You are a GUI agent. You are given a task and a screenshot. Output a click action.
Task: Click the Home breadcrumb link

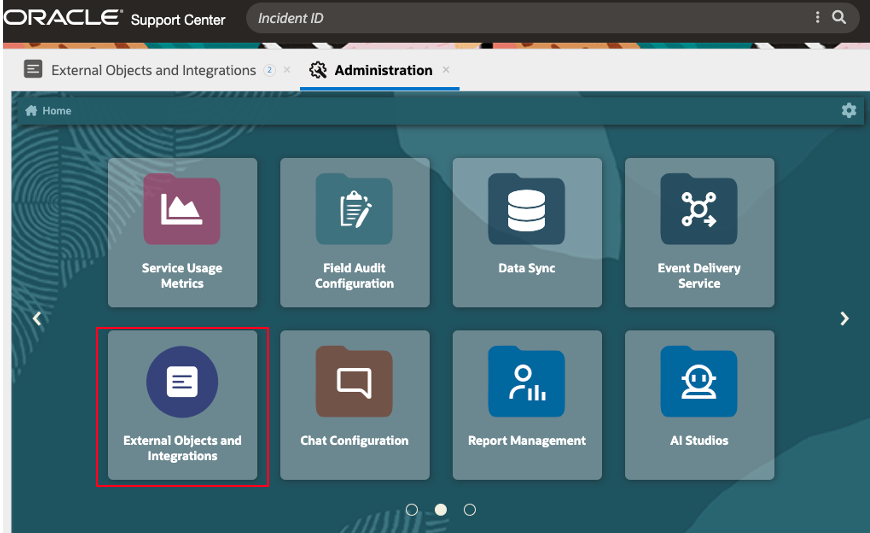click(57, 111)
